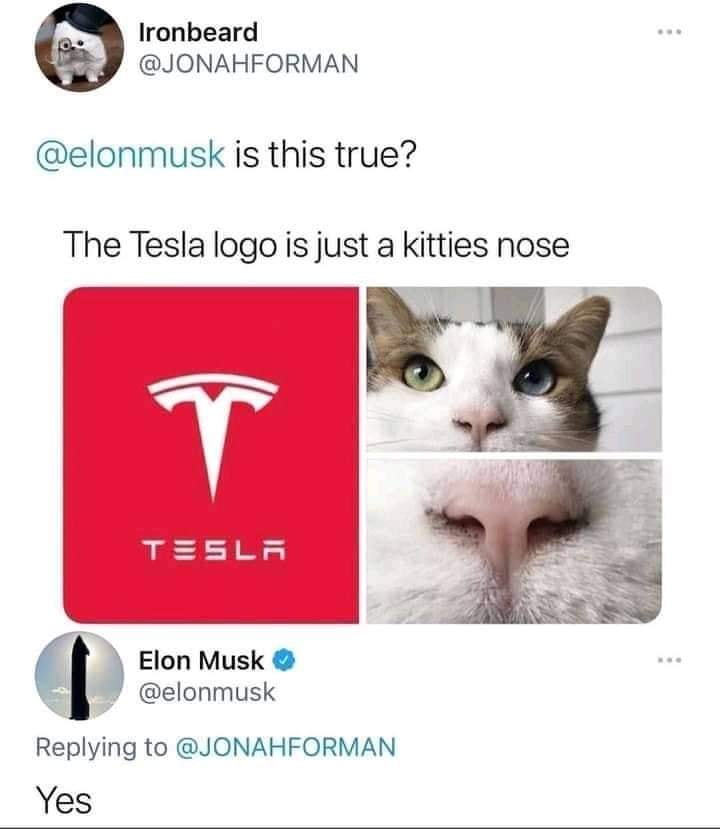Viewport: 720px width, 829px height.
Task: Open the cat face photo
Action: (514, 369)
